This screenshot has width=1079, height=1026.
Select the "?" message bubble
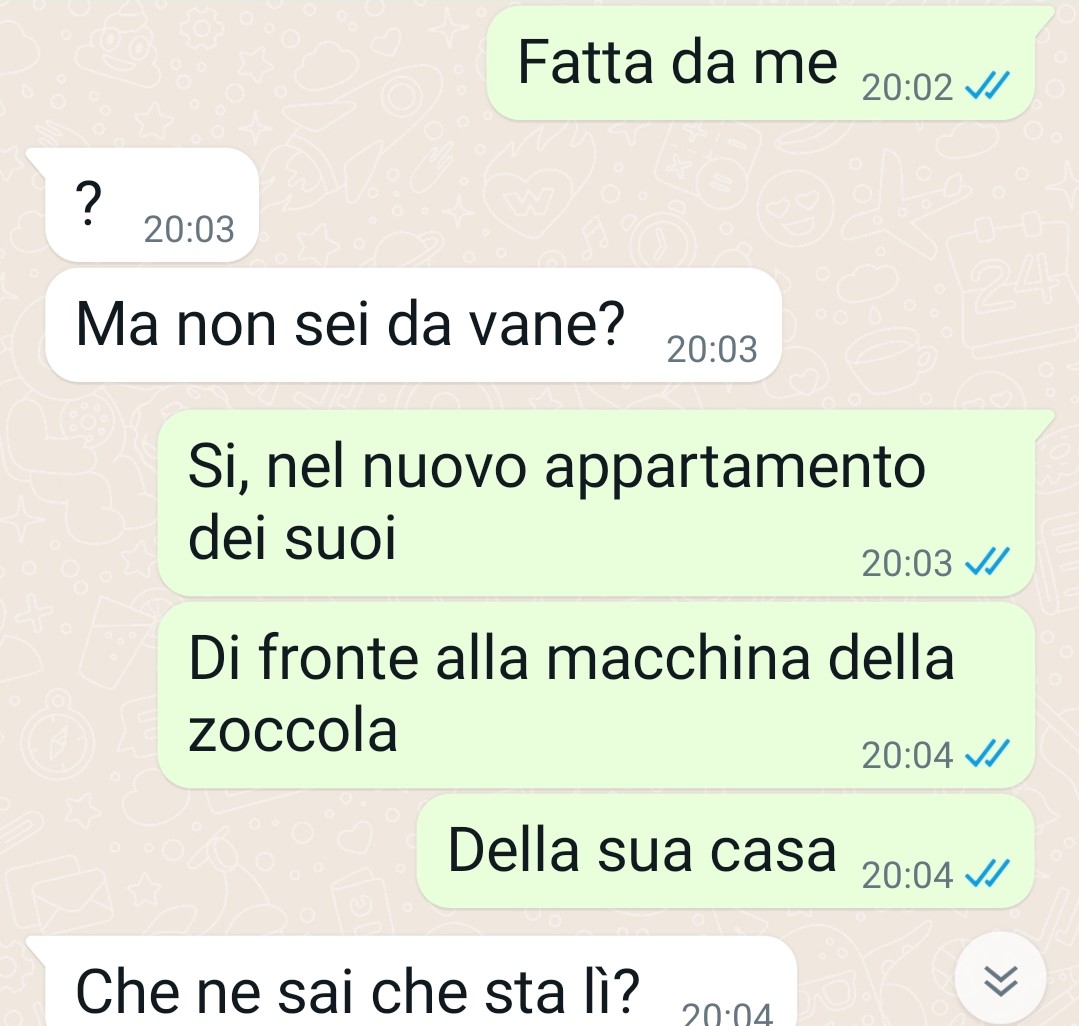pos(152,205)
